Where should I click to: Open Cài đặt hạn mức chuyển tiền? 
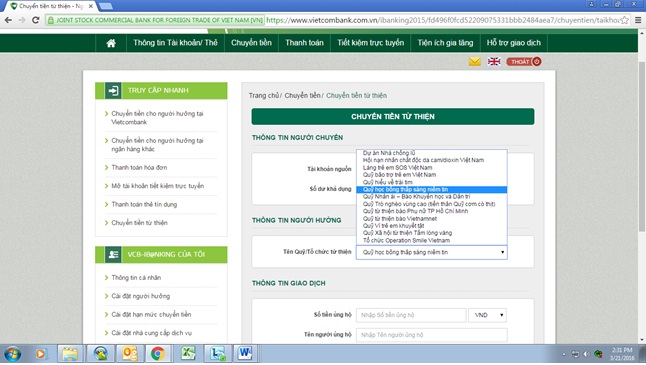(x=151, y=314)
